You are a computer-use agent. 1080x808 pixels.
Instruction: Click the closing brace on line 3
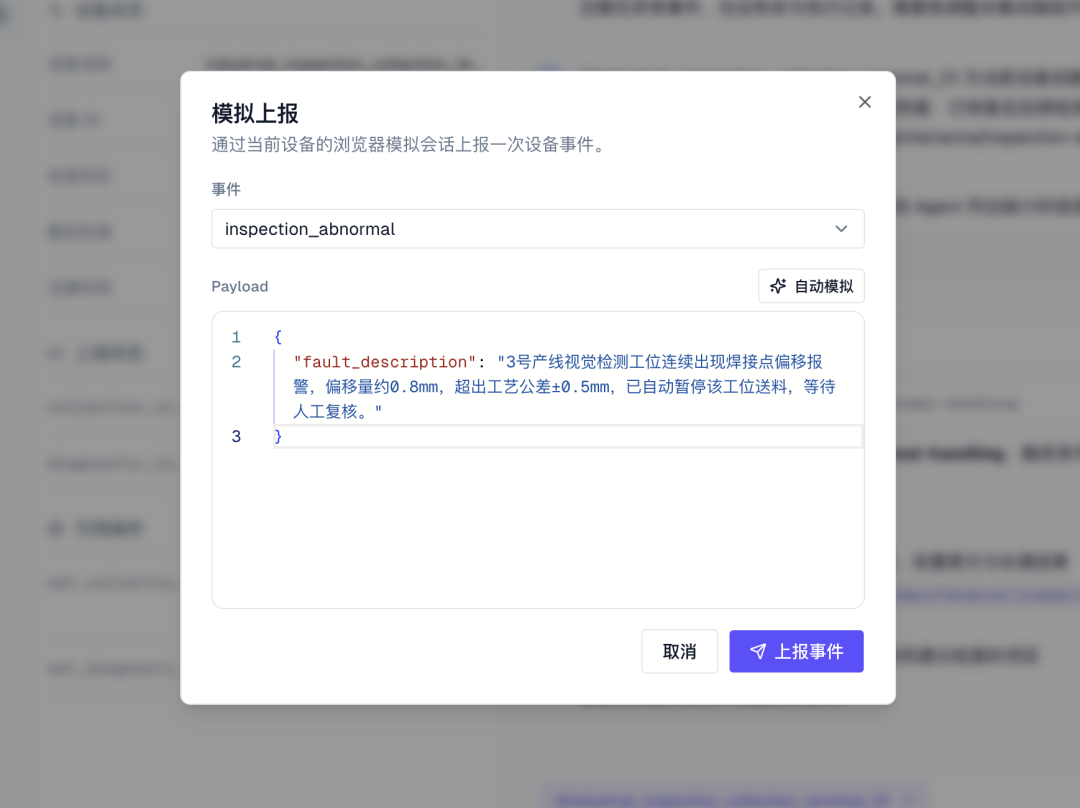coord(278,436)
